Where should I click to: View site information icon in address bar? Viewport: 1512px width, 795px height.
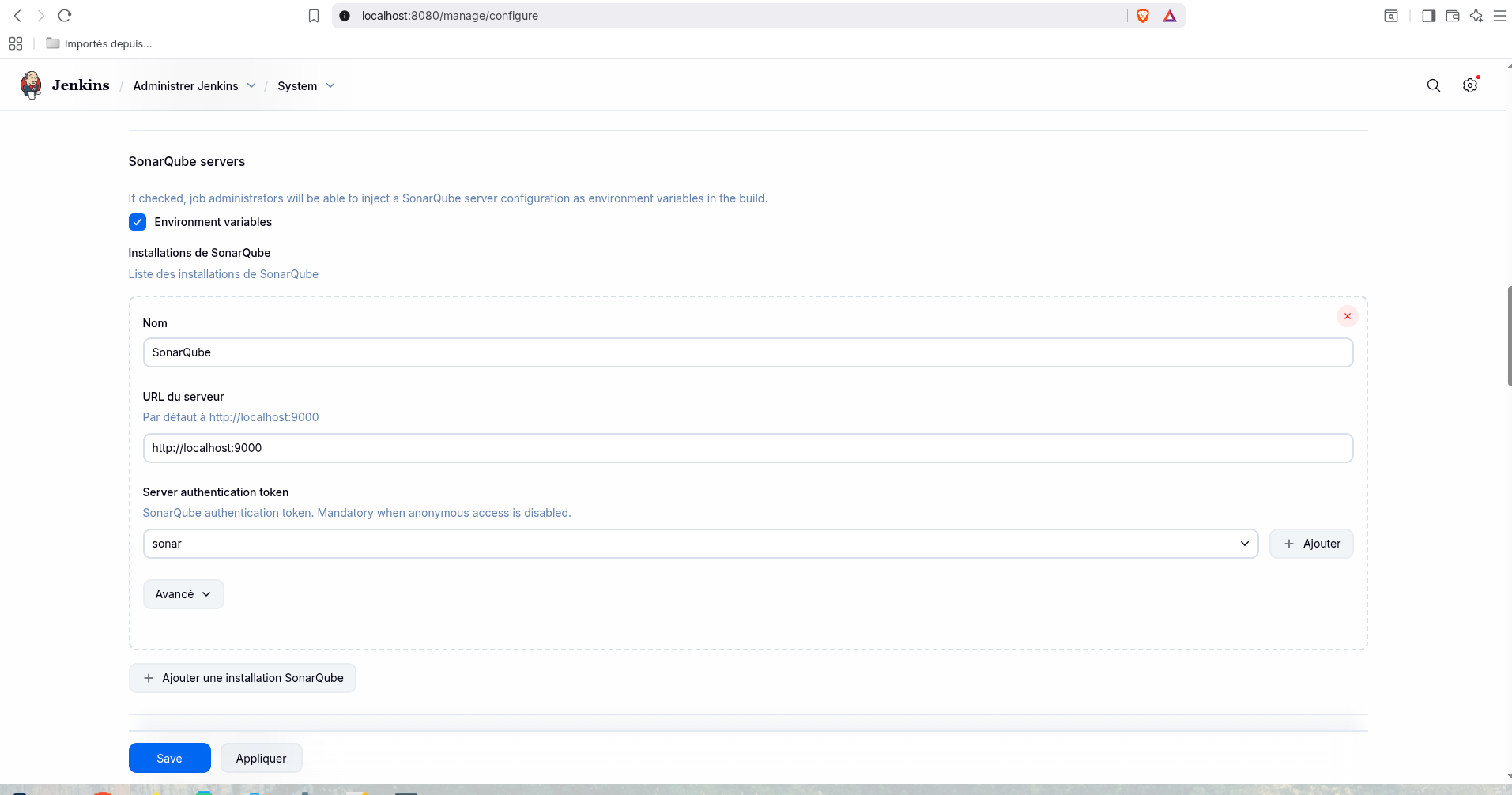pos(345,16)
